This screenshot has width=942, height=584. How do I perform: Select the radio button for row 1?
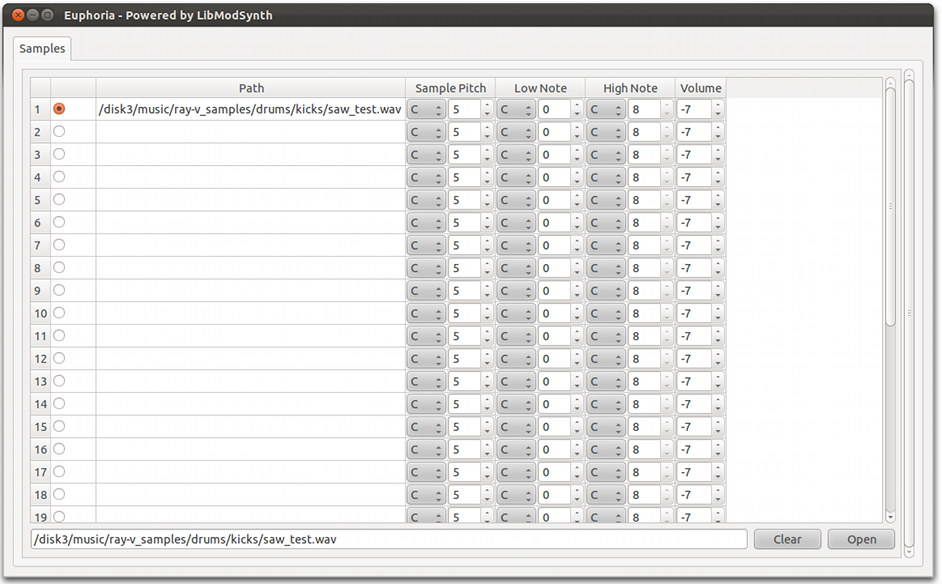click(x=59, y=109)
